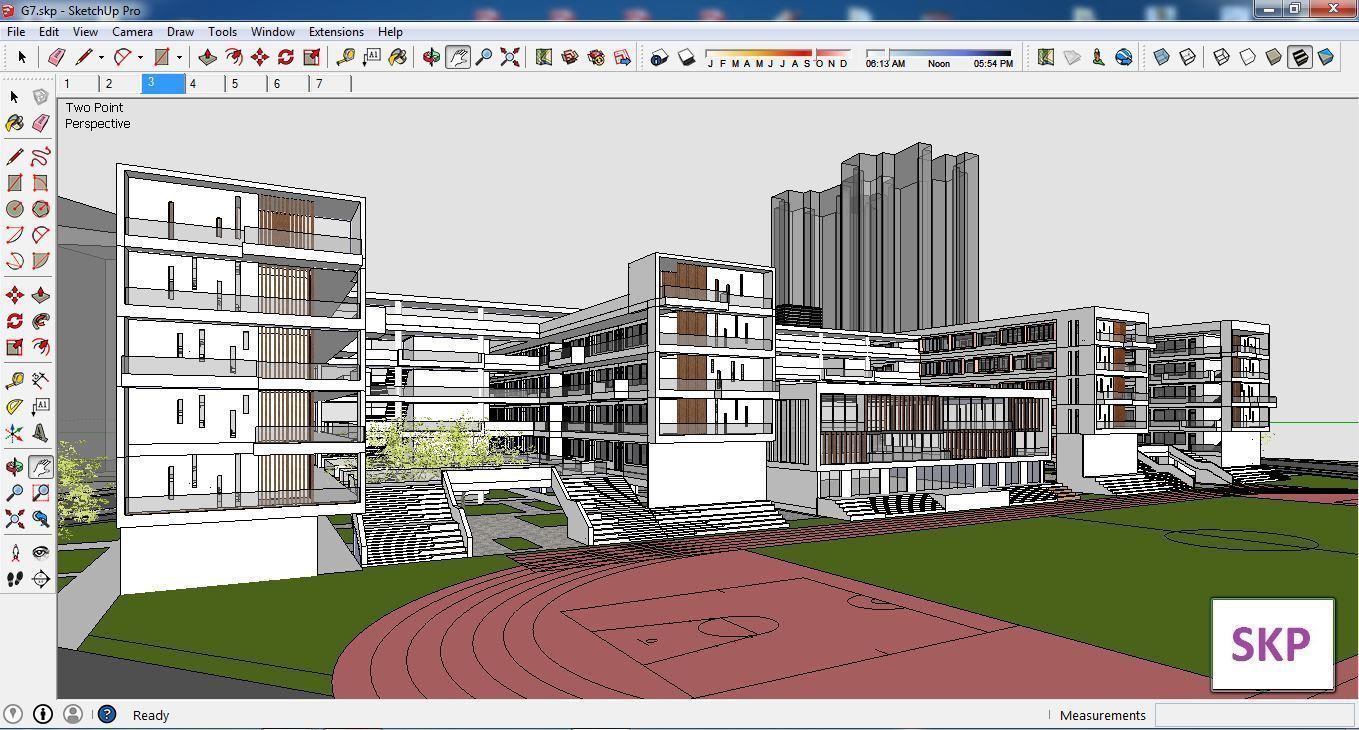Select the 3D Text tool in left toolbar
Viewport: 1359px width, 730px height.
pos(40,433)
